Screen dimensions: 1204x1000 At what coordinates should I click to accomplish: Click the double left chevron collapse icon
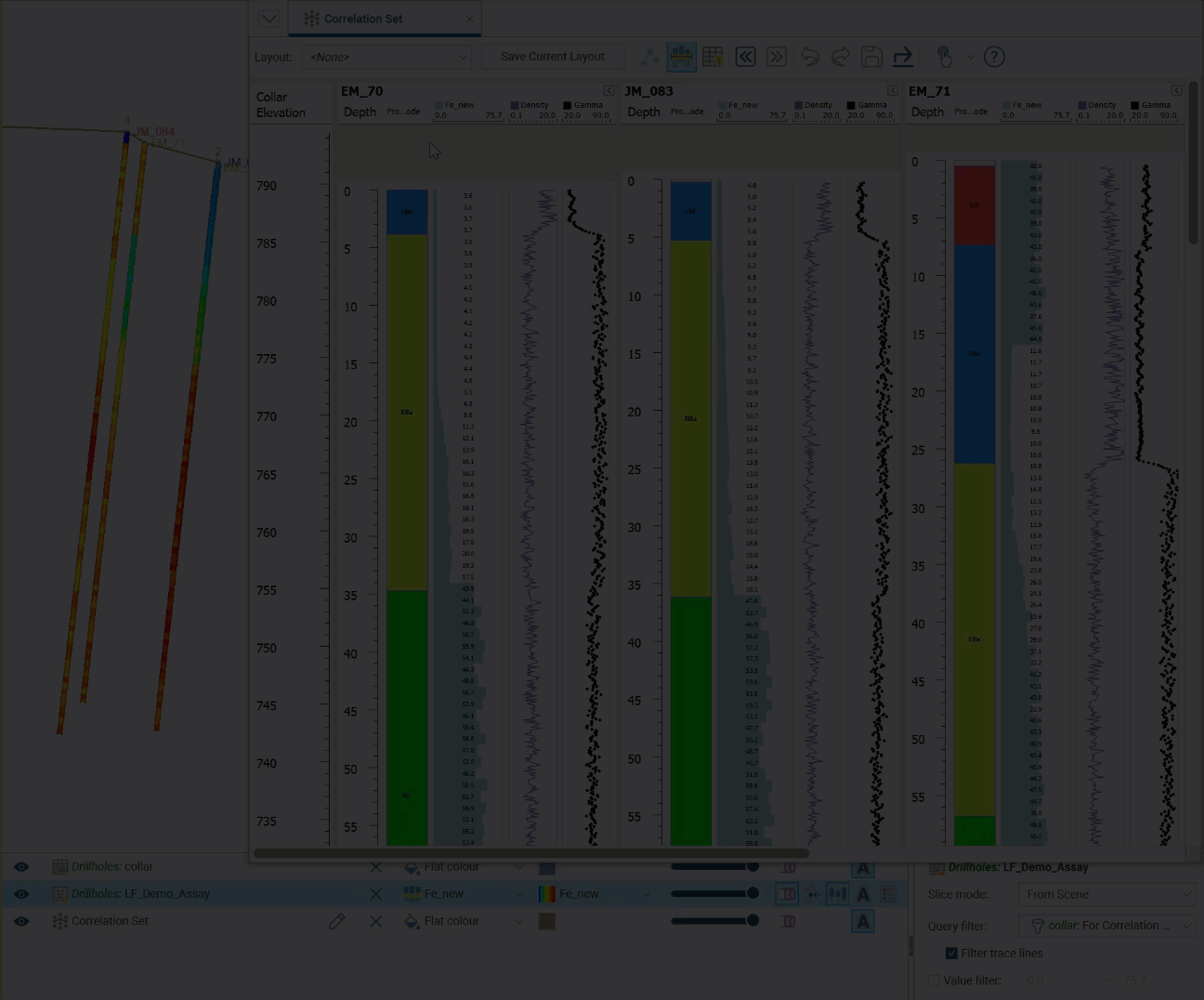click(745, 58)
